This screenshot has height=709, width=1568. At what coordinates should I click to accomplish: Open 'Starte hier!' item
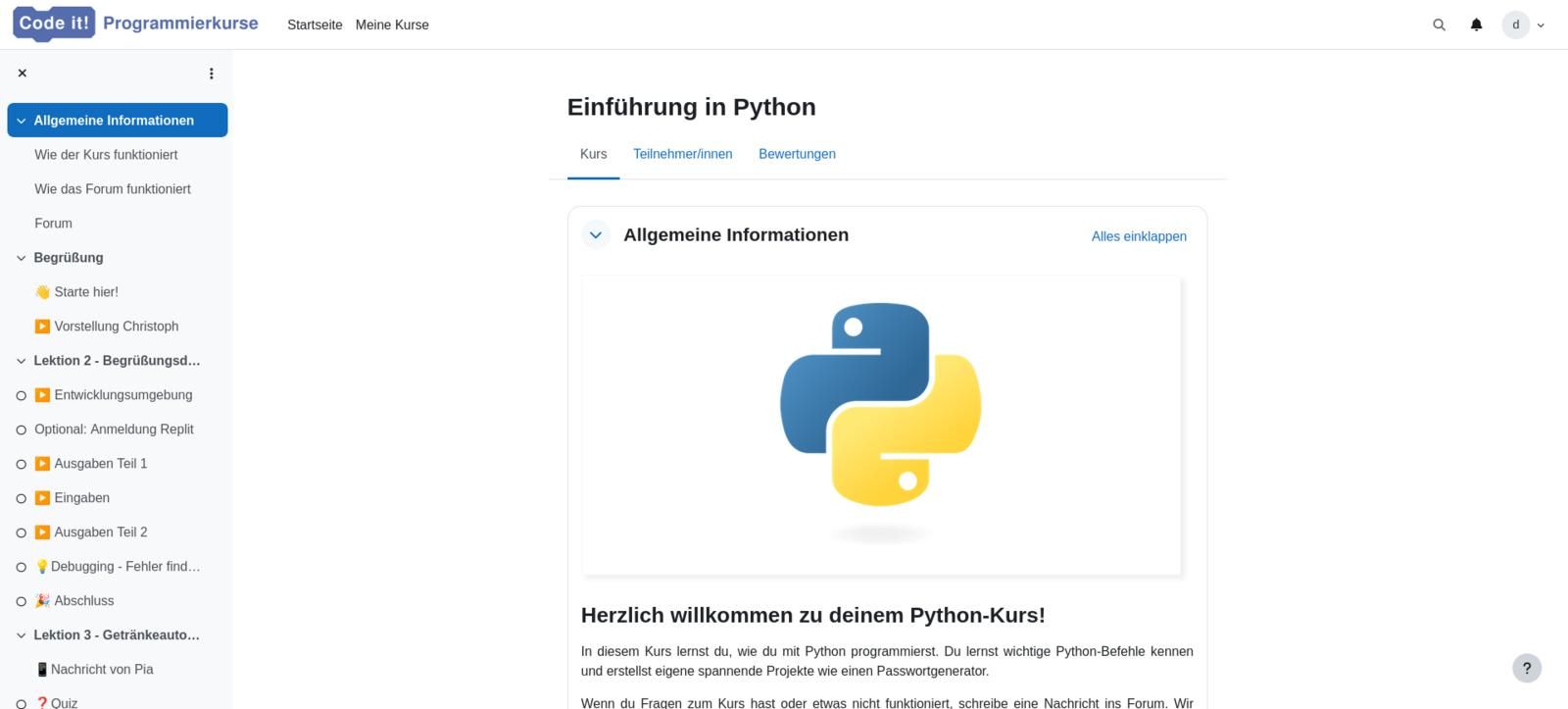coord(76,292)
